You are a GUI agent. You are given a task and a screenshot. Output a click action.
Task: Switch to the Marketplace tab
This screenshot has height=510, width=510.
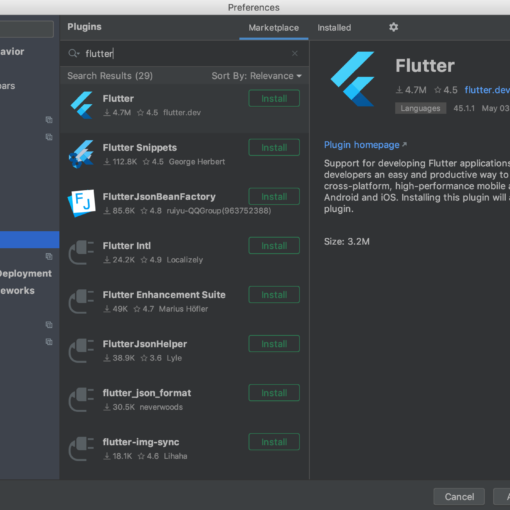pyautogui.click(x=274, y=28)
